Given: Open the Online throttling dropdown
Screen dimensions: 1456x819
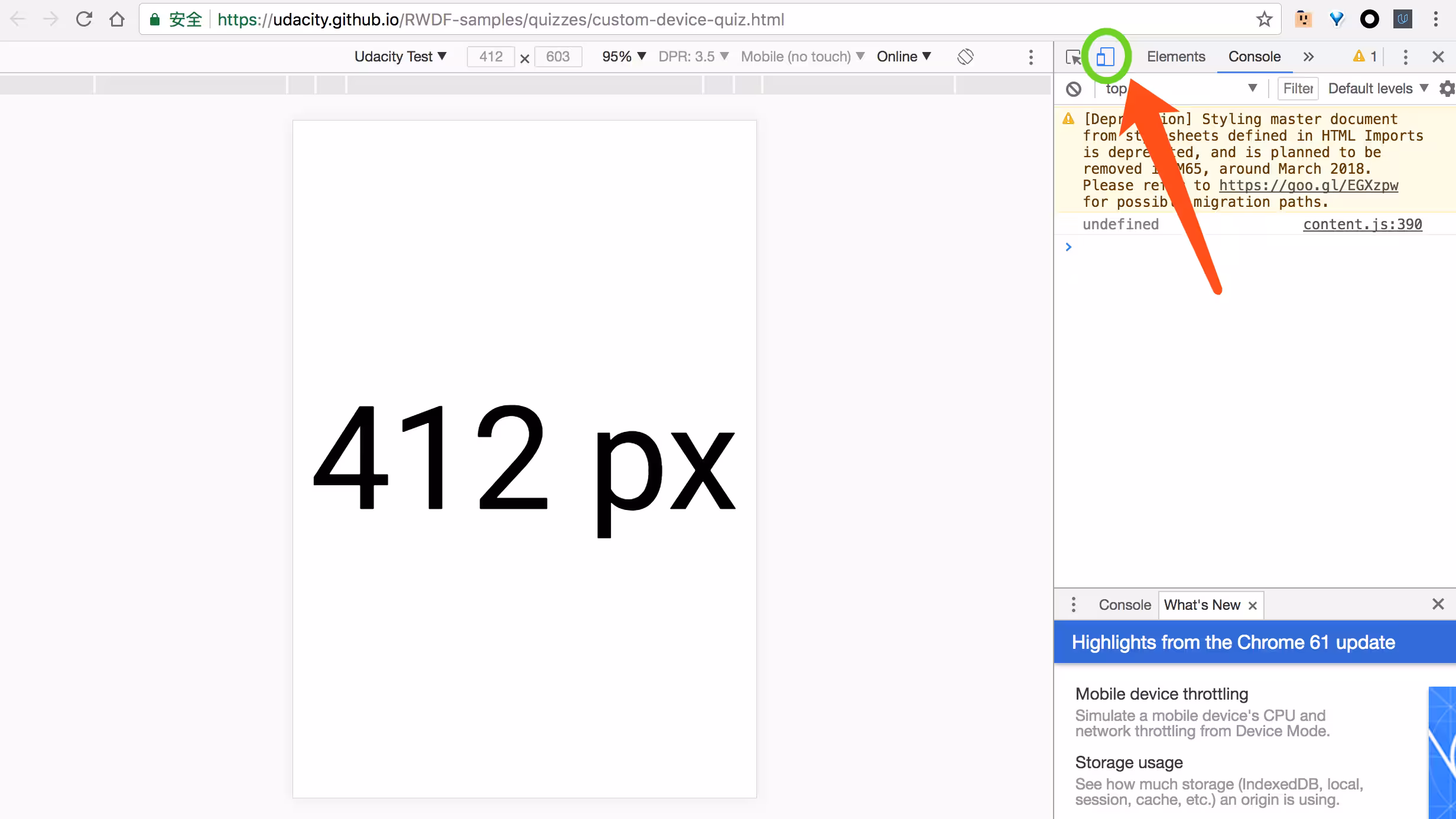Looking at the screenshot, I should 903,57.
